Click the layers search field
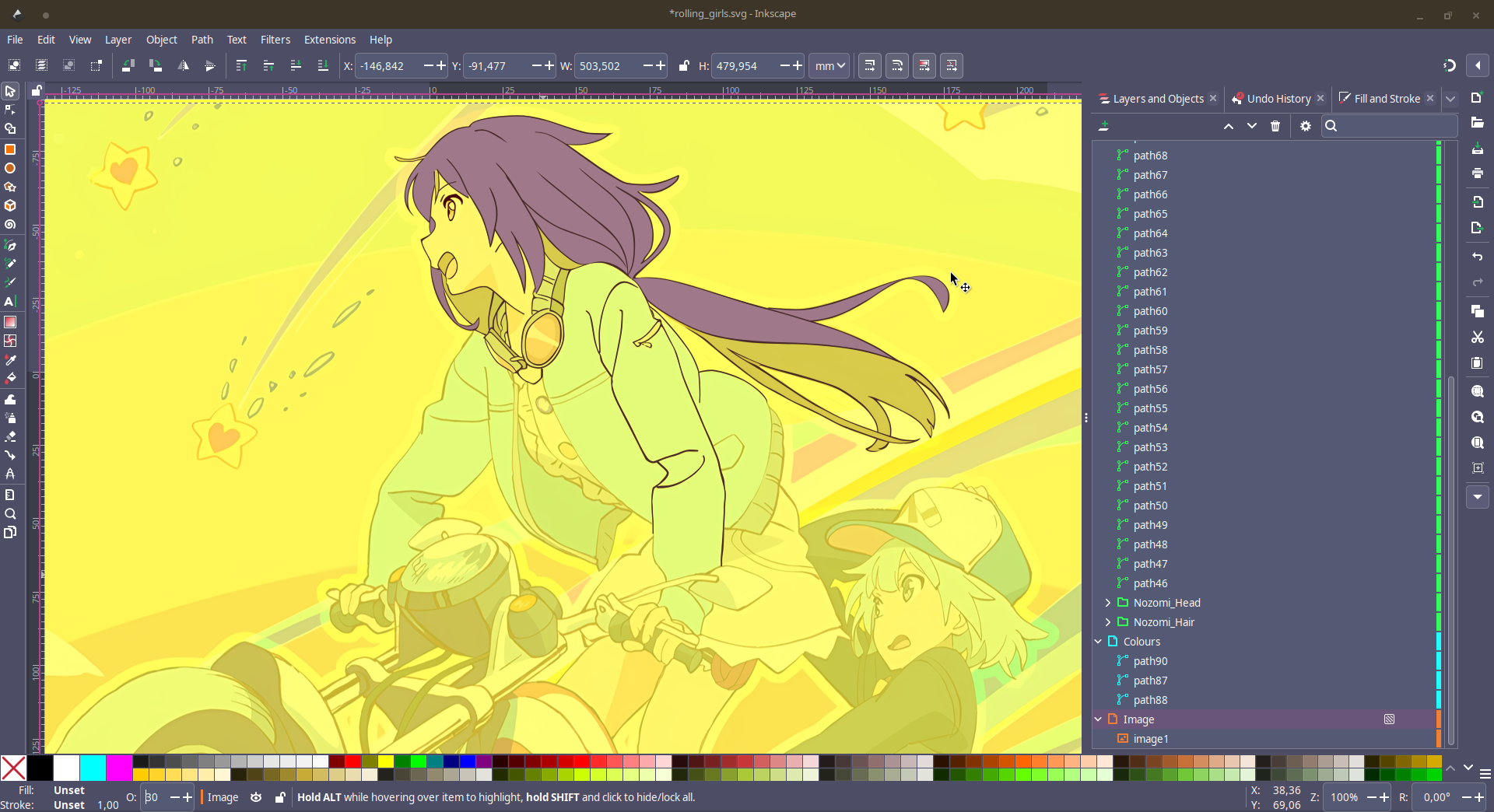This screenshot has width=1494, height=812. click(x=1389, y=126)
